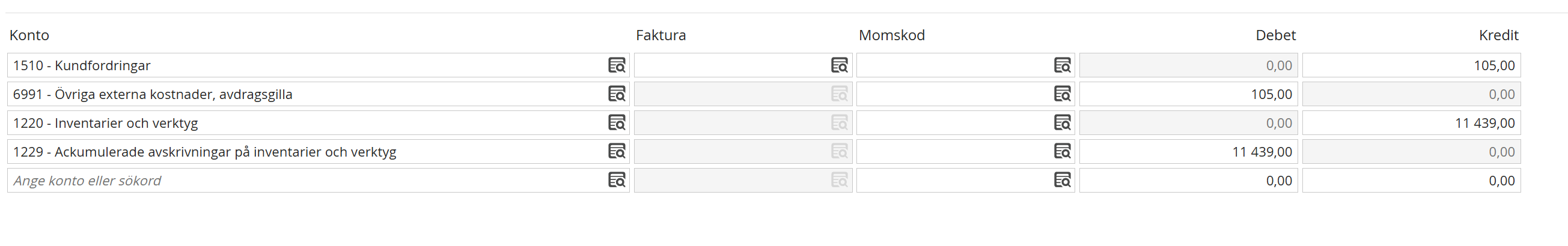Open Momskod lookup icon on 6991 row
Screen dimensions: 1568x246
tap(1062, 94)
